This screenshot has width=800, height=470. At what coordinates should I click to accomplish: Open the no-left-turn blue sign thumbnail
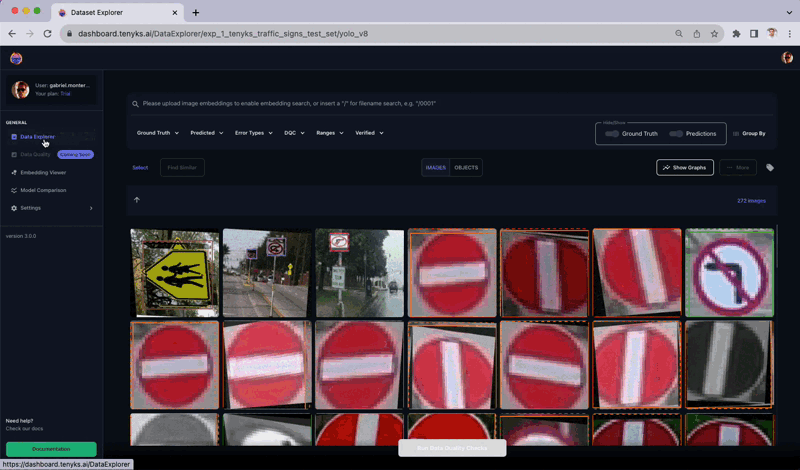coord(729,273)
